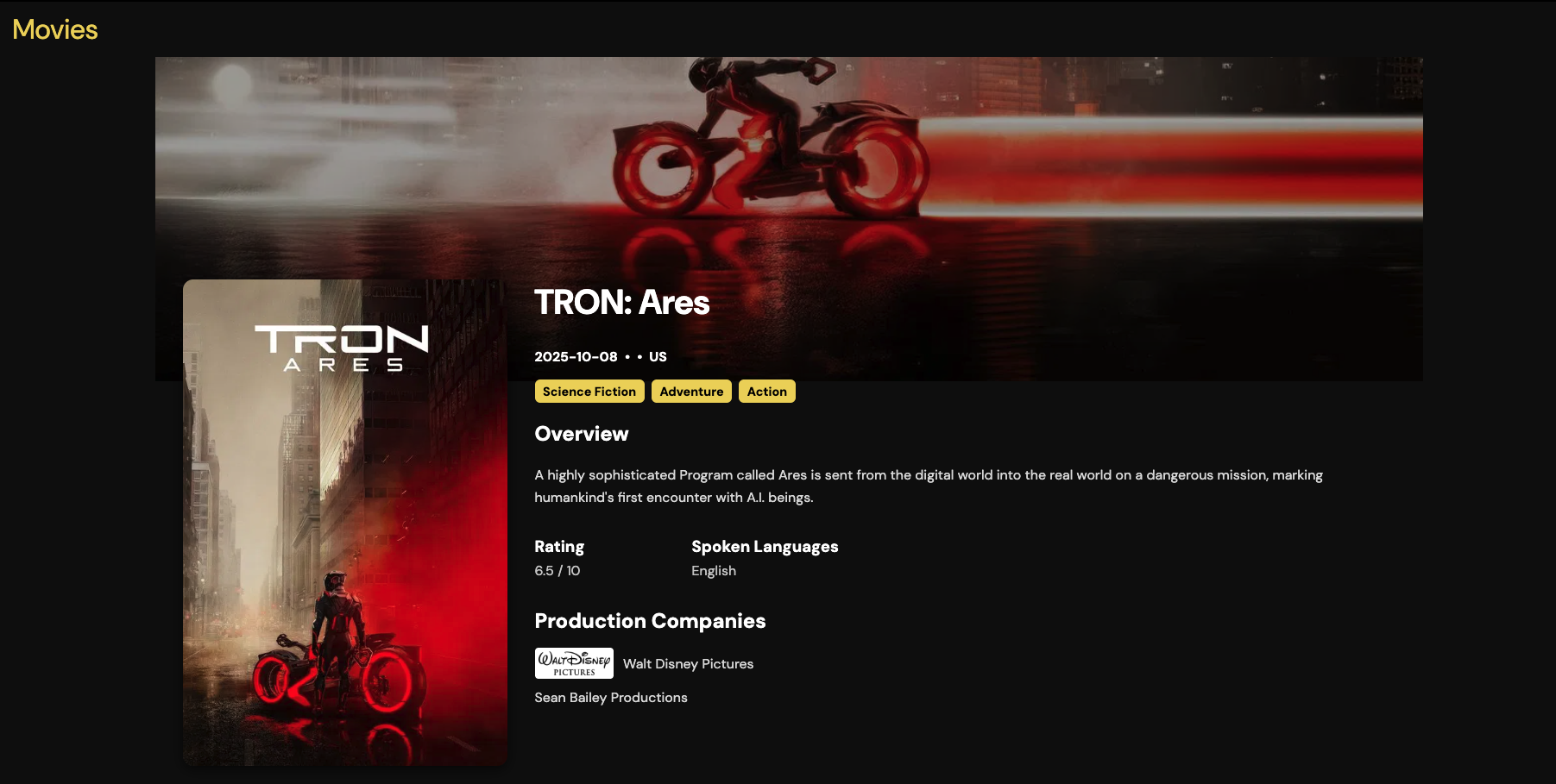The height and width of the screenshot is (784, 1556).
Task: Select the Science Fiction genre tag
Action: pyautogui.click(x=589, y=392)
